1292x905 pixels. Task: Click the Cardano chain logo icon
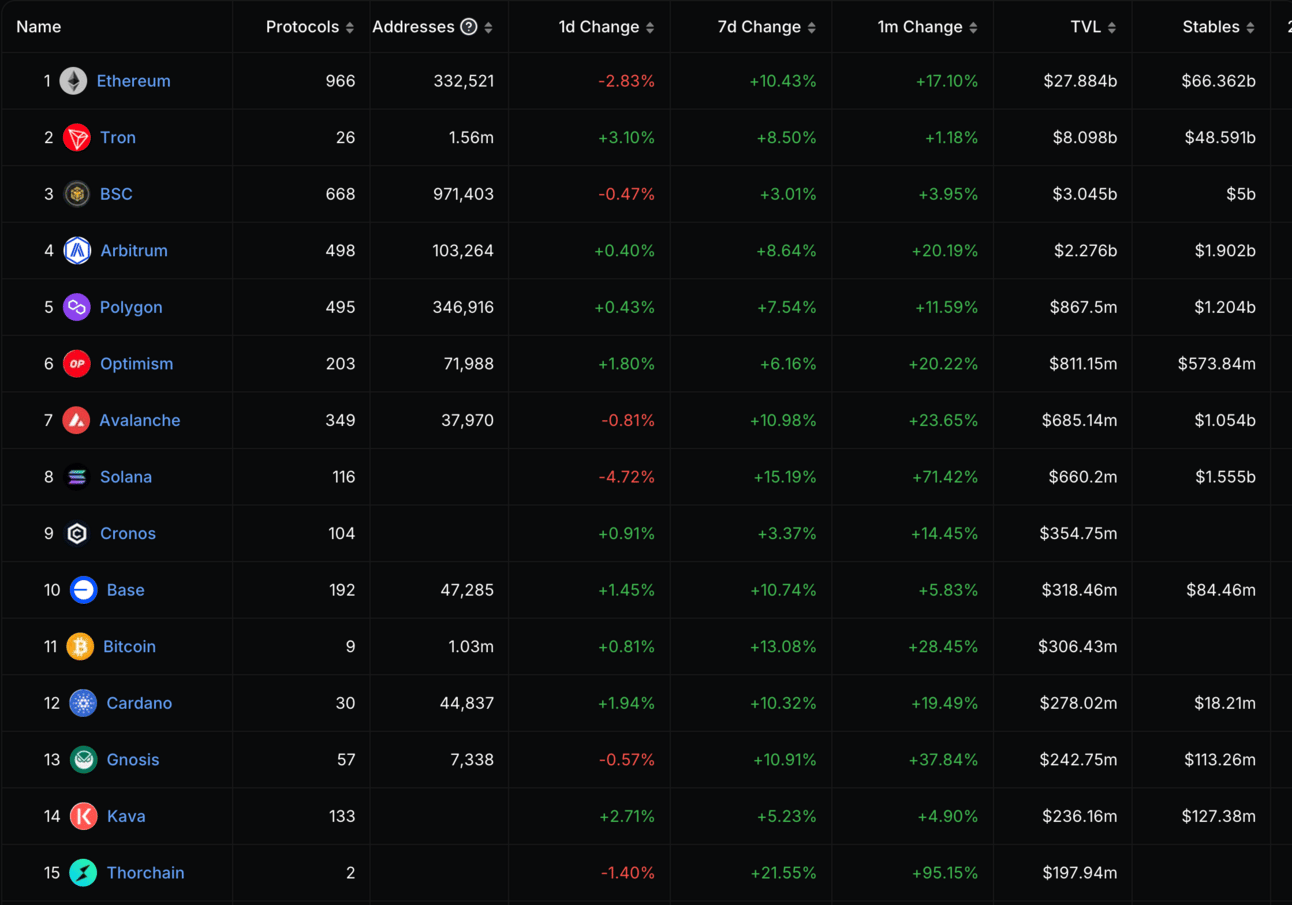[83, 703]
